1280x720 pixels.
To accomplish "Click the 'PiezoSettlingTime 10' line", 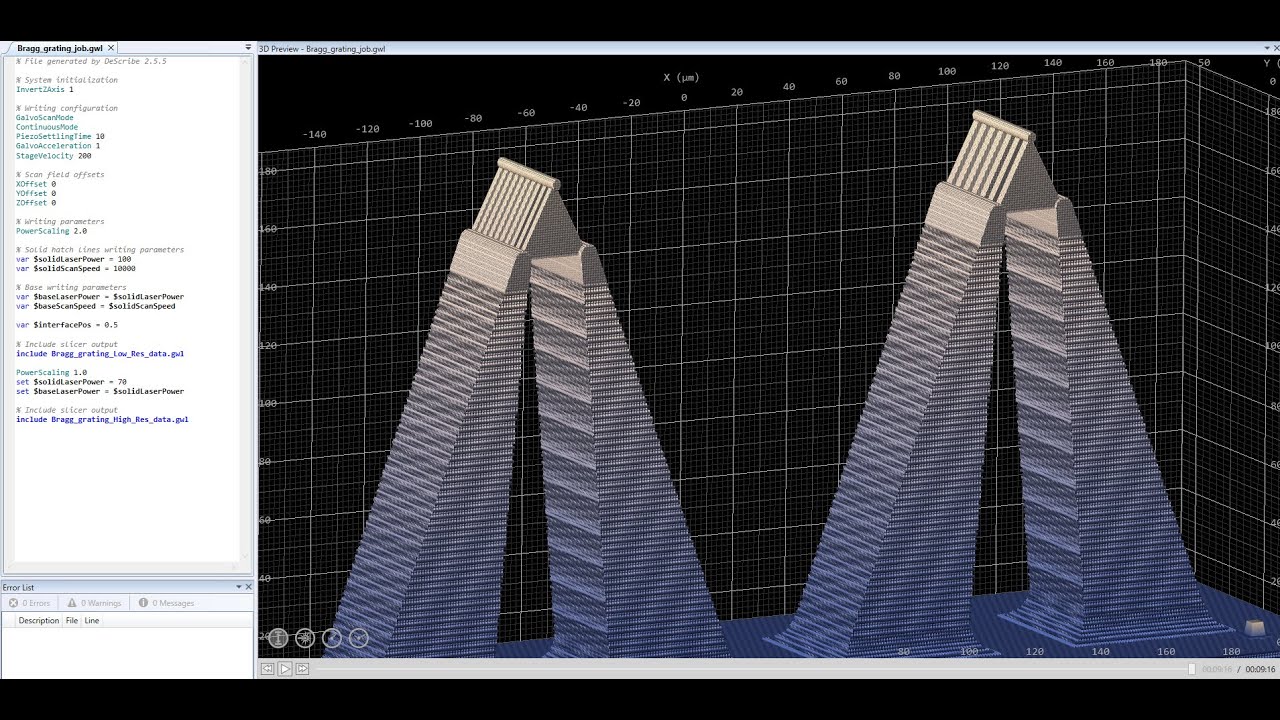I will (x=60, y=136).
